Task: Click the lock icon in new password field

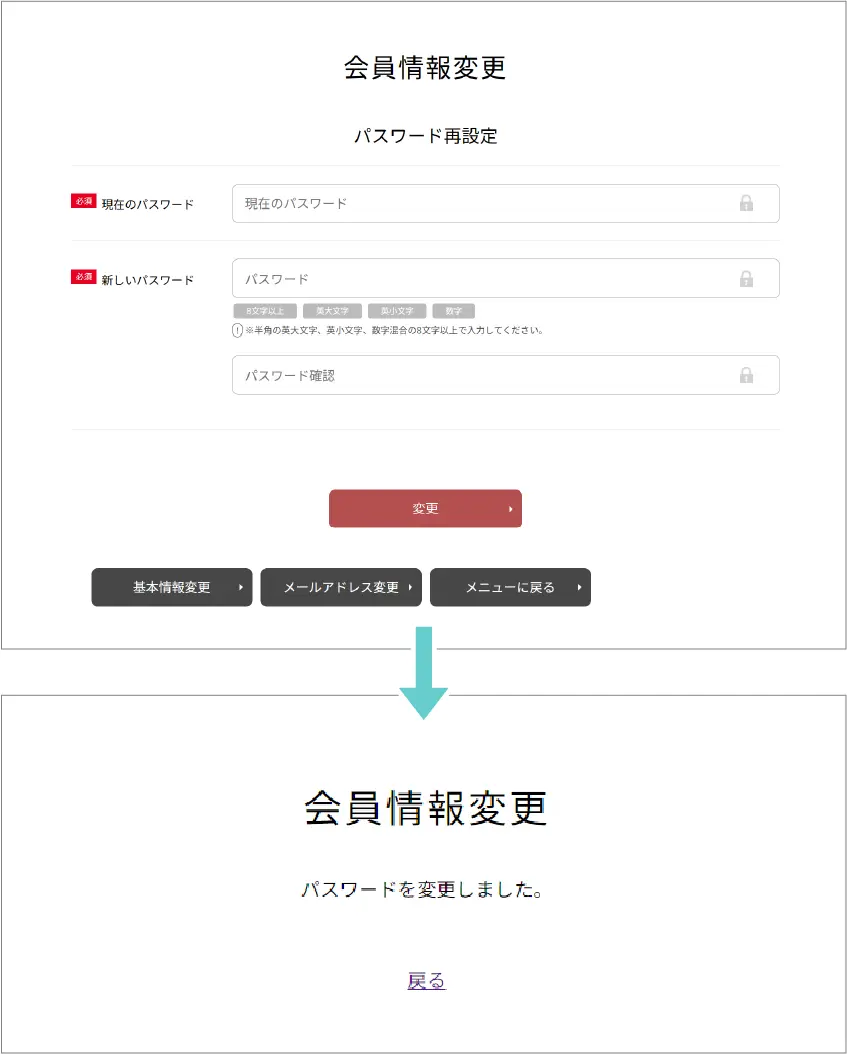Action: pyautogui.click(x=746, y=279)
